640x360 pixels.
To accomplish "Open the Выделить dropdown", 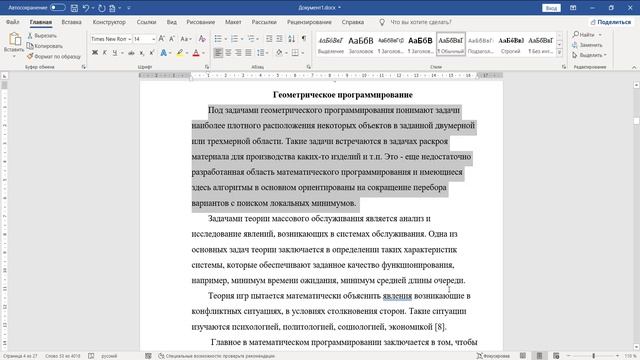I will (589, 55).
